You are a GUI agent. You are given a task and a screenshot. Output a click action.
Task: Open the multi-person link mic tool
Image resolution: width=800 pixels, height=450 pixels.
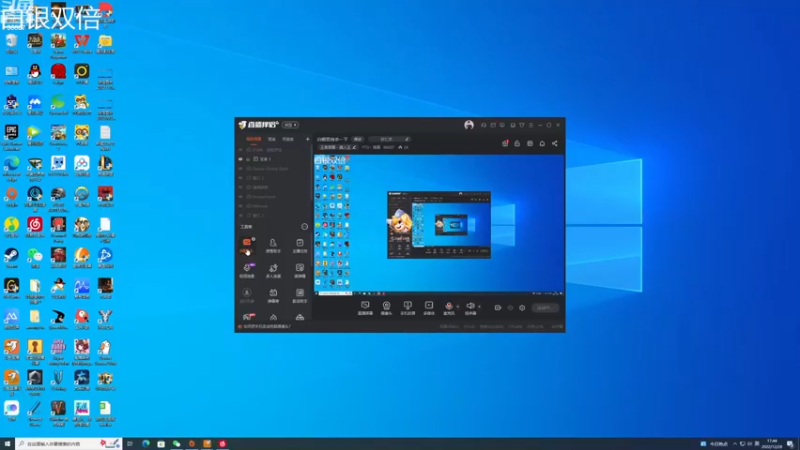tap(273, 270)
